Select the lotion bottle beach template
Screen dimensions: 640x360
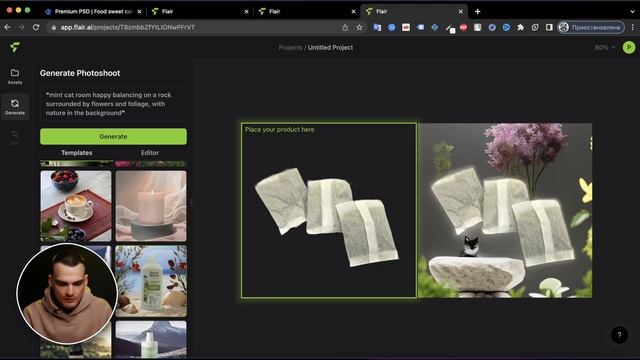click(x=151, y=281)
